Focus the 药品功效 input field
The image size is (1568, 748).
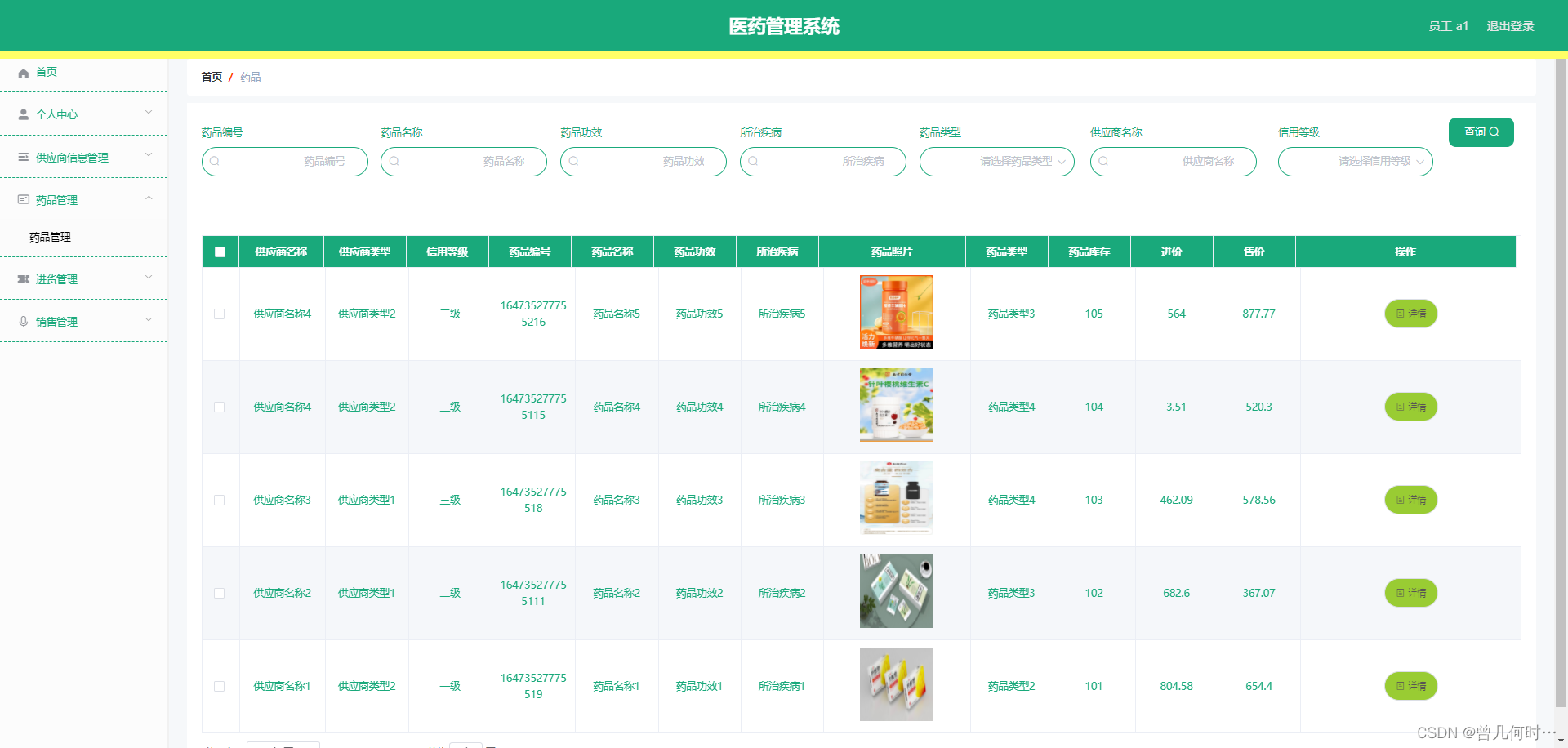click(644, 162)
